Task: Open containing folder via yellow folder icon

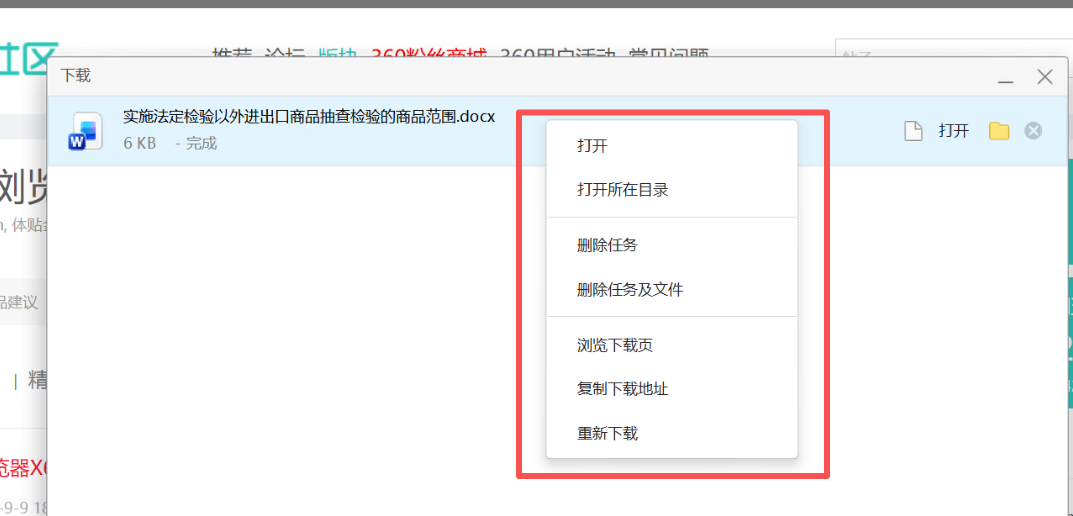Action: coord(998,131)
